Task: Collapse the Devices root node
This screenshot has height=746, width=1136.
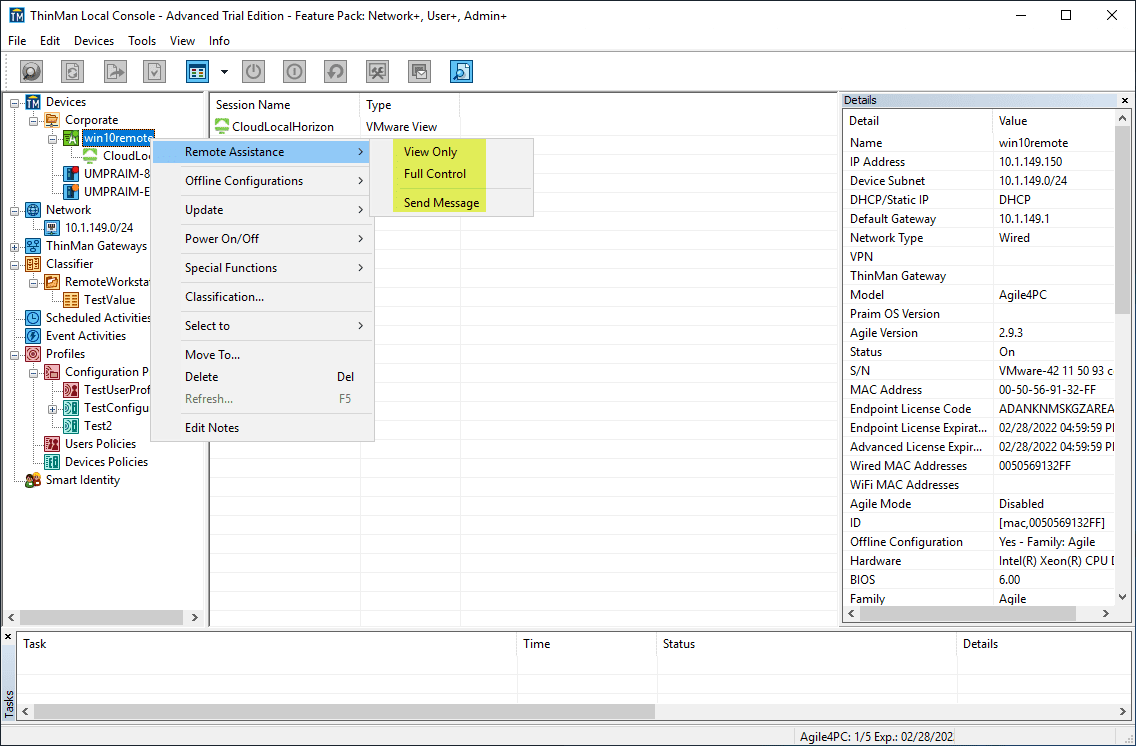Action: [14, 103]
